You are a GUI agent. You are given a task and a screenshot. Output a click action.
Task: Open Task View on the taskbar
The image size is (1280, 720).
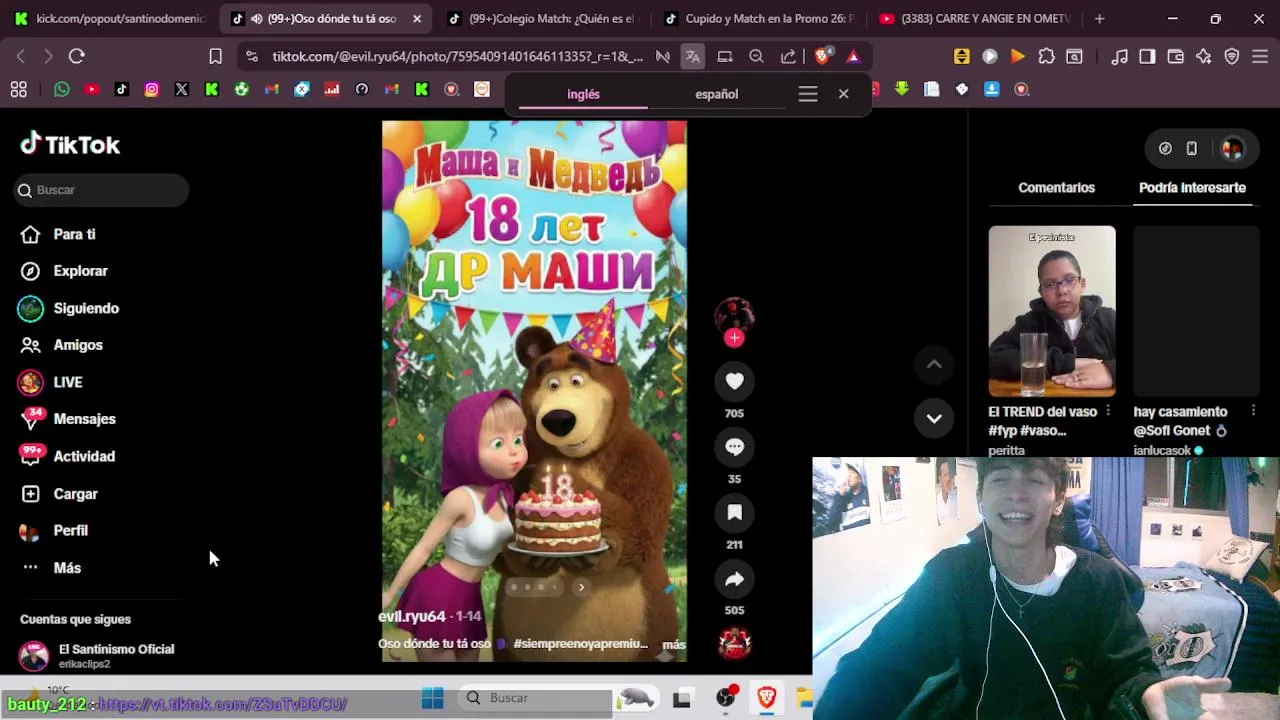(x=682, y=698)
